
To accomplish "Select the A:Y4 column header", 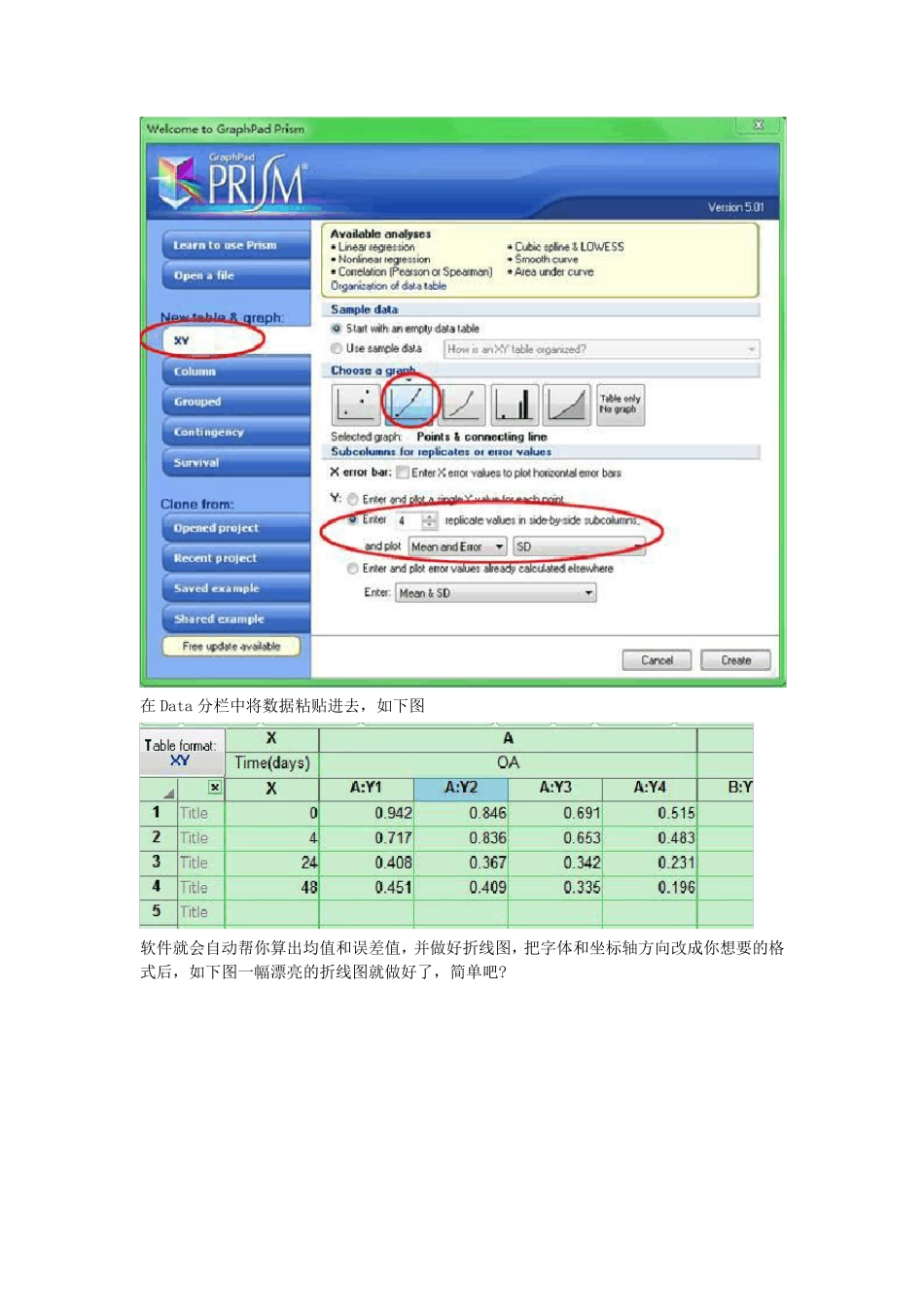I will (x=650, y=788).
